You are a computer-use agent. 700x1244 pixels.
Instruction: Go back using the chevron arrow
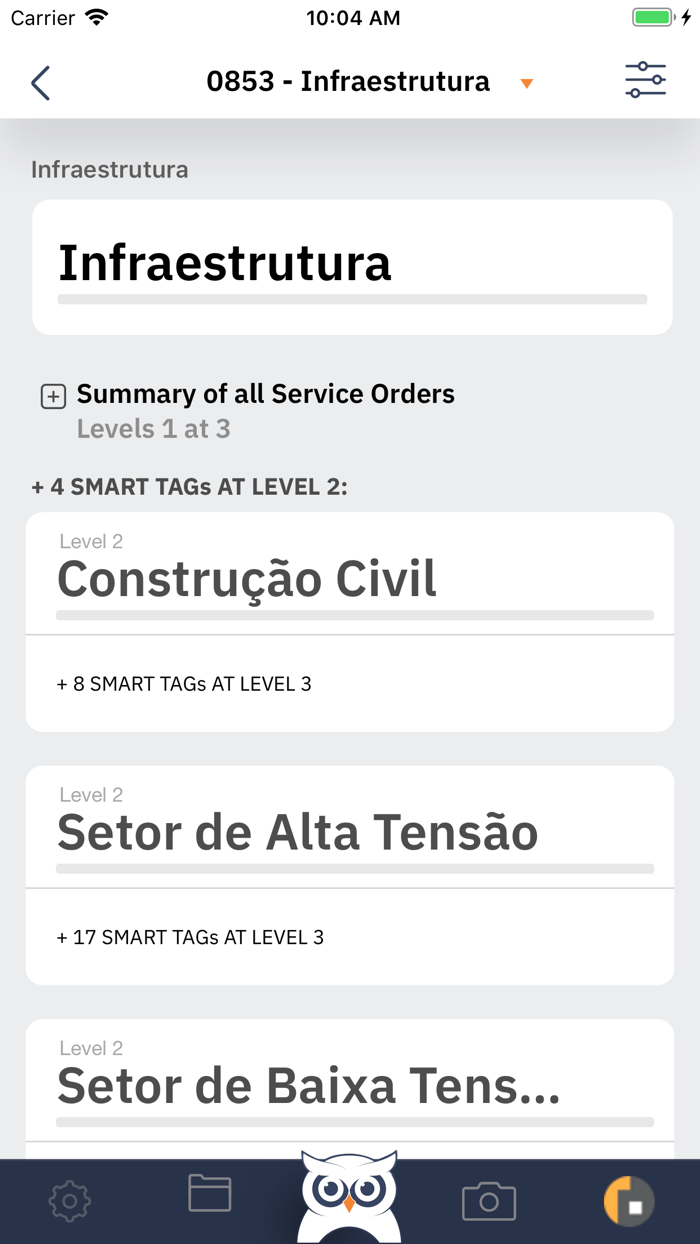(x=40, y=82)
